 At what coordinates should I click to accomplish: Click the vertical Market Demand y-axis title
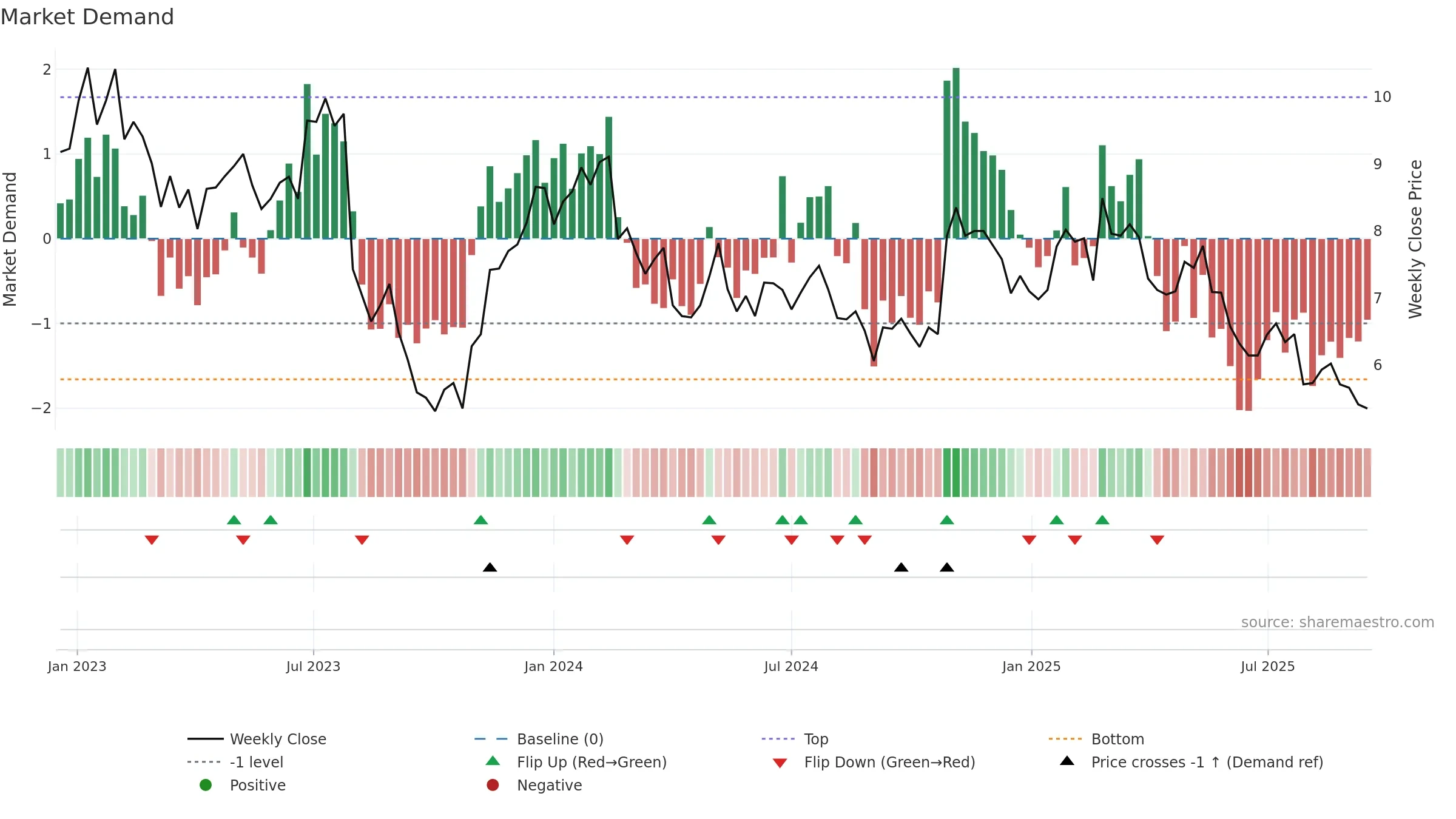point(10,239)
